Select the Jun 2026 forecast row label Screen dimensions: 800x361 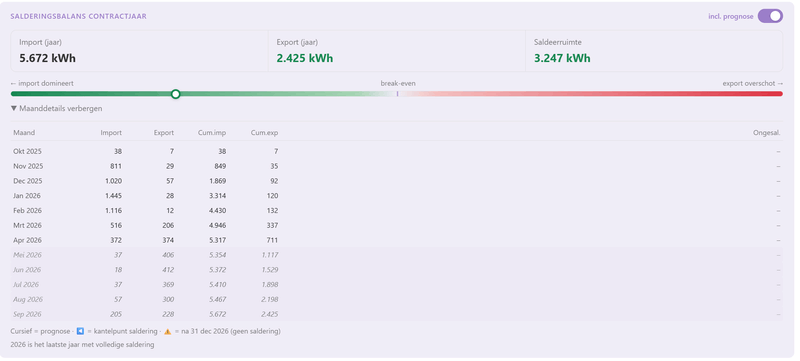pos(27,270)
